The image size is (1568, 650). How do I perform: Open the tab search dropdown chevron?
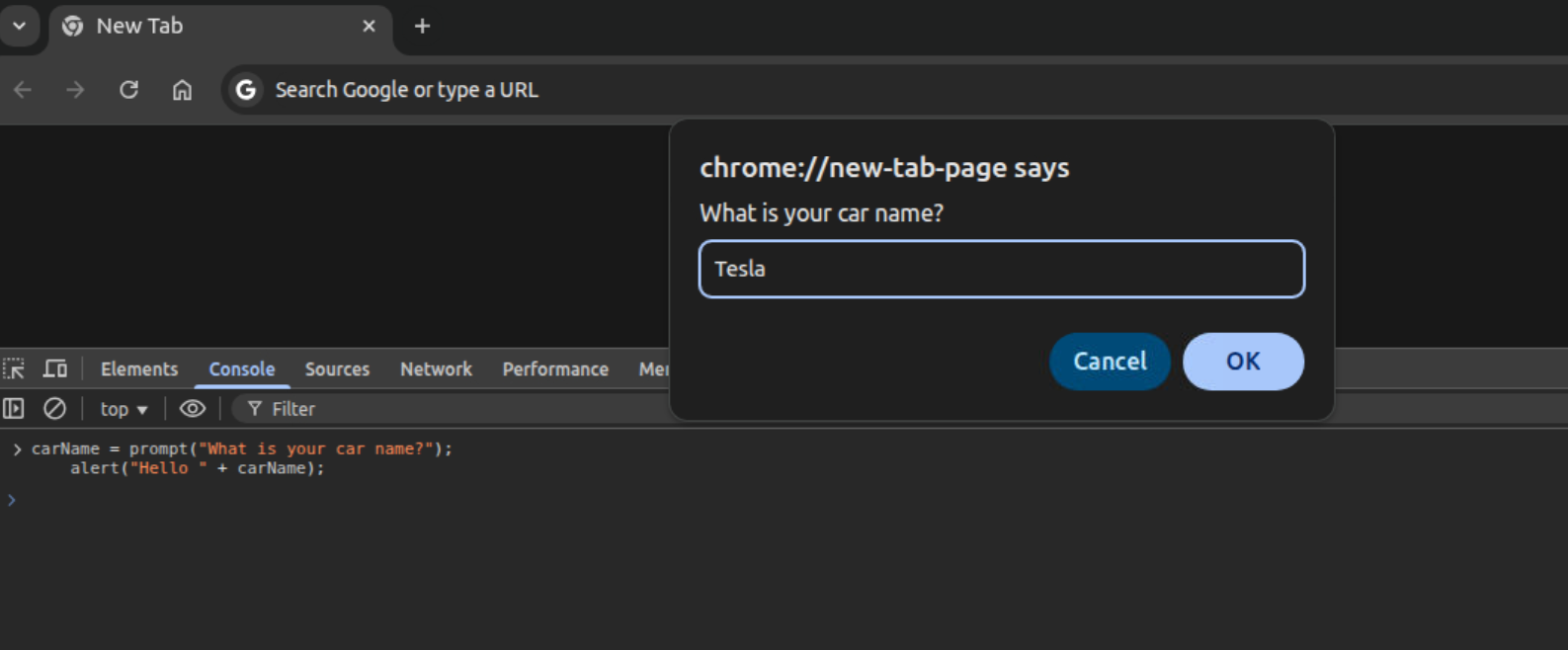[x=19, y=26]
